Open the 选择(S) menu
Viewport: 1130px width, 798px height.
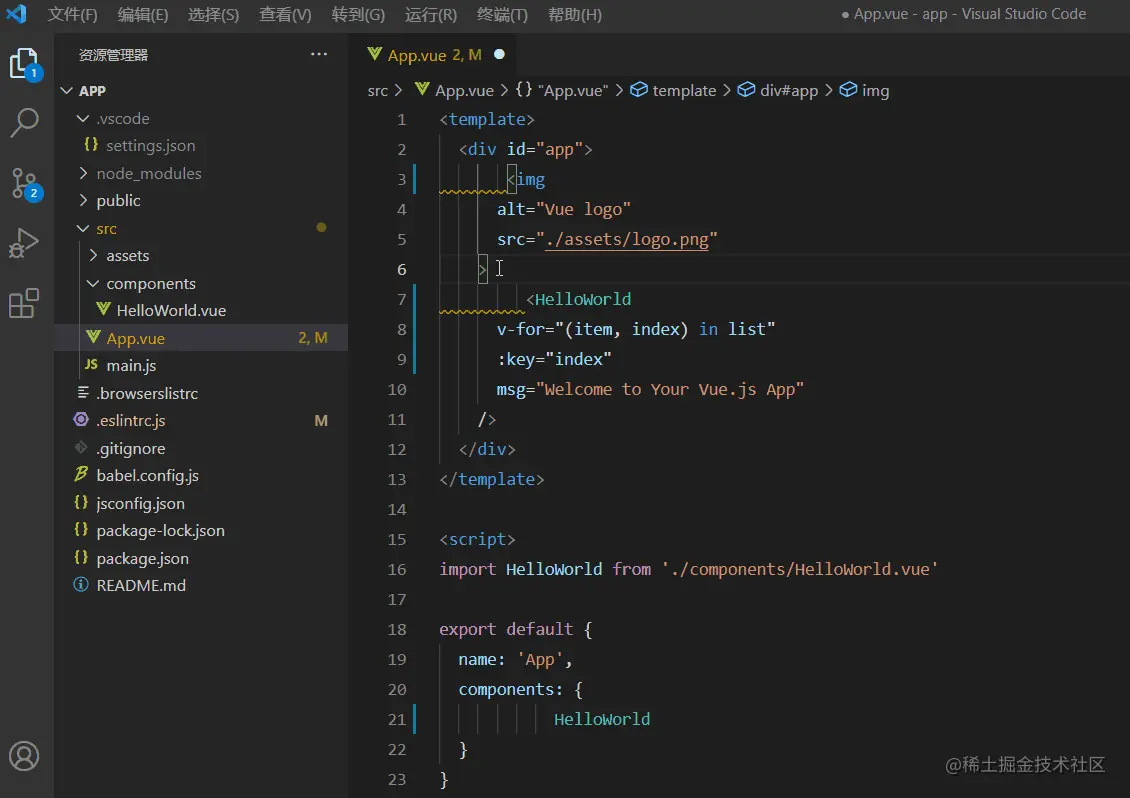click(x=213, y=14)
